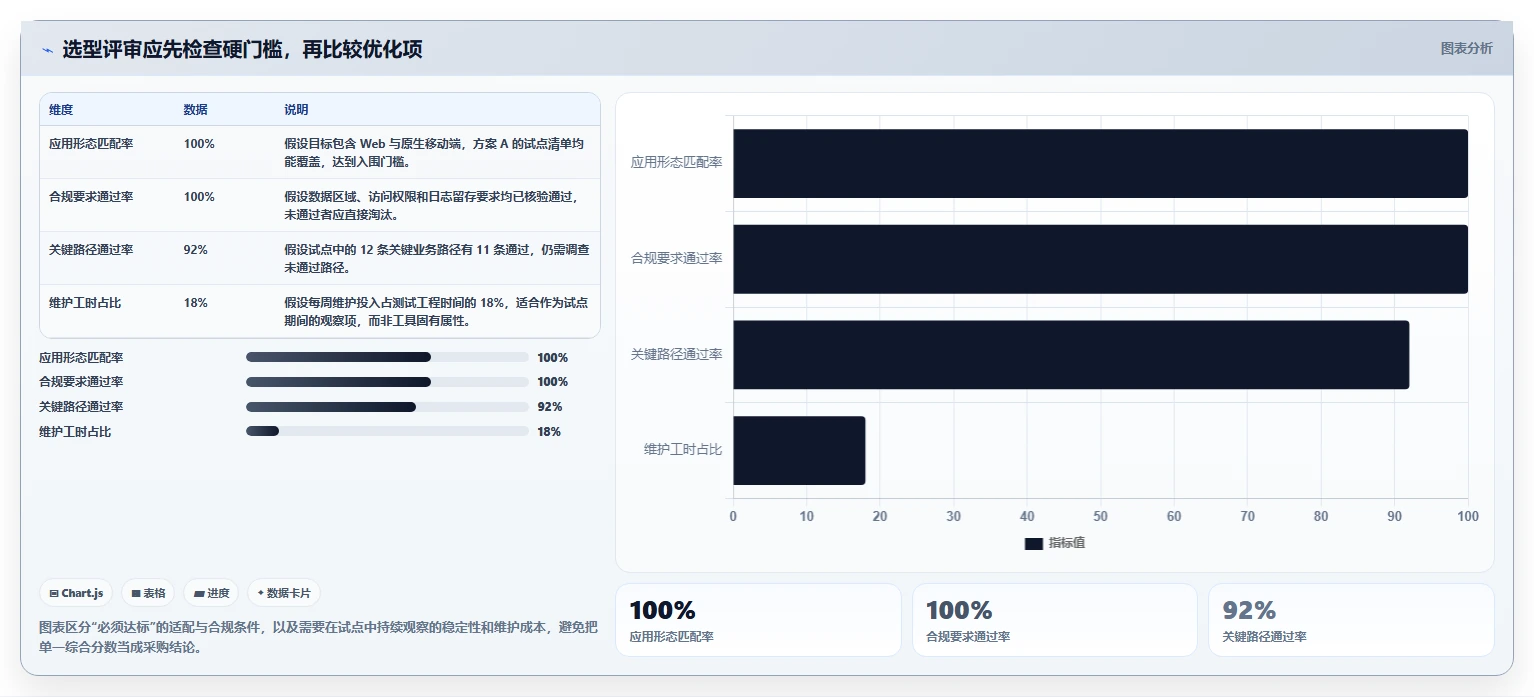
Task: Click the 说明 column header
Action: pyautogui.click(x=296, y=110)
